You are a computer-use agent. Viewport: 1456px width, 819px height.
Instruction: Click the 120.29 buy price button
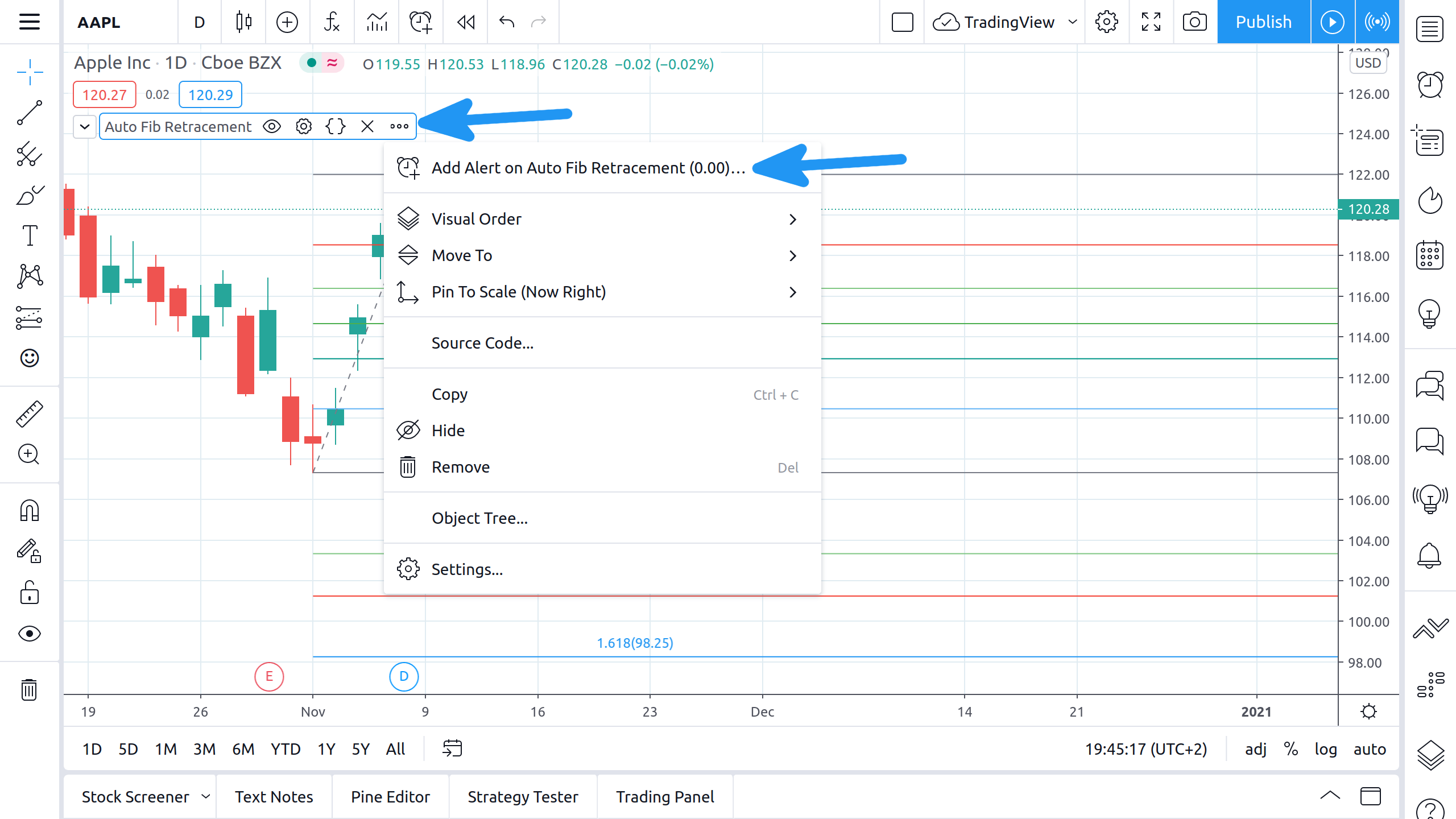click(210, 94)
